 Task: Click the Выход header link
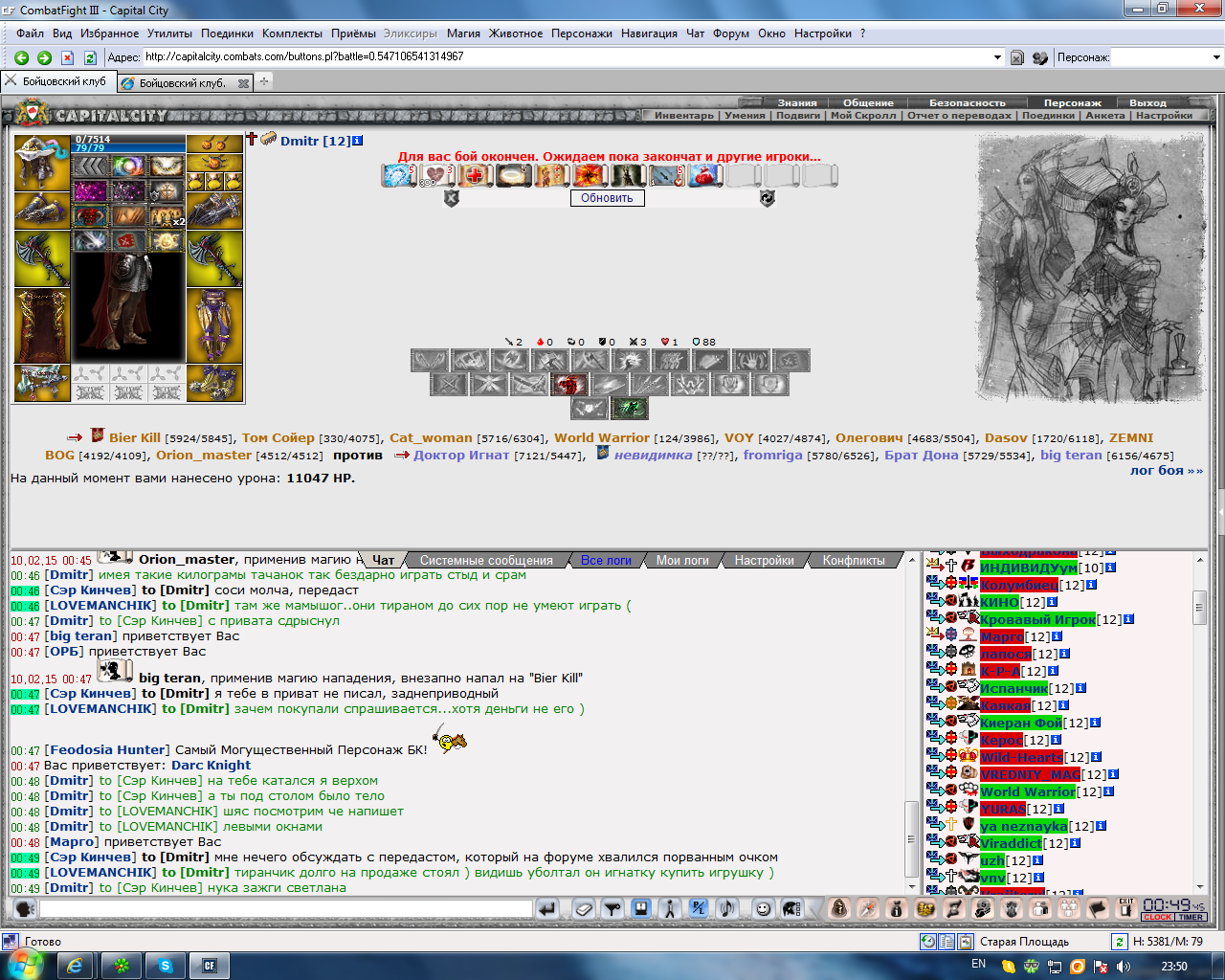click(x=1147, y=102)
